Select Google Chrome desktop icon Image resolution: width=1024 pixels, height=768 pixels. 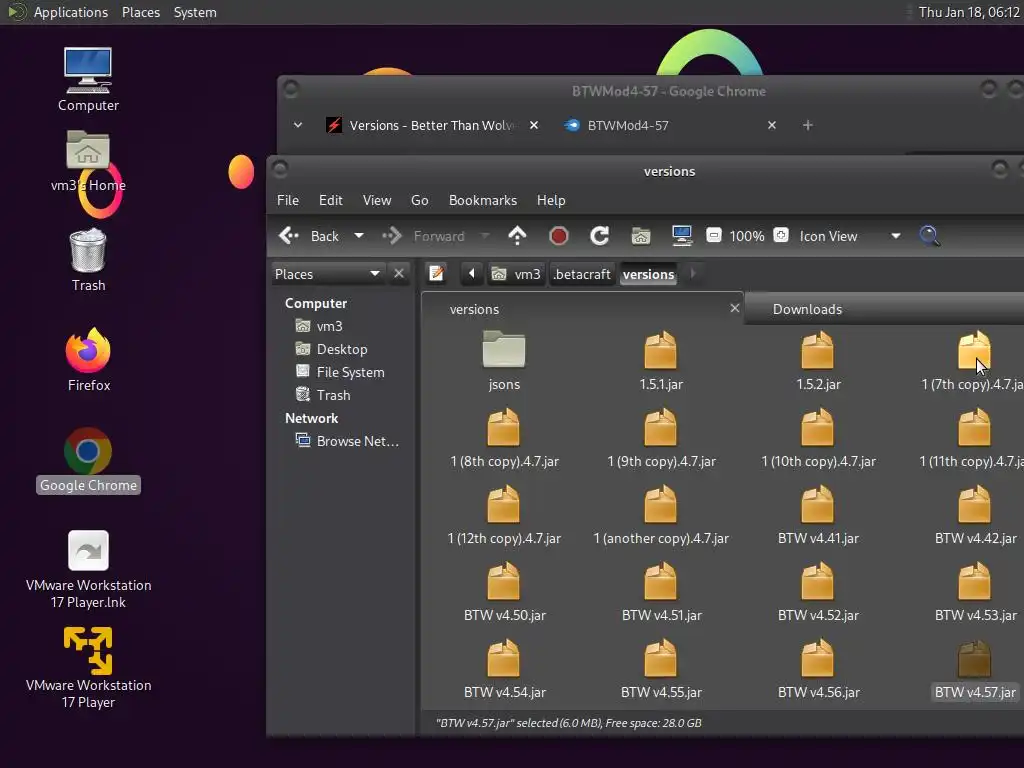coord(88,460)
